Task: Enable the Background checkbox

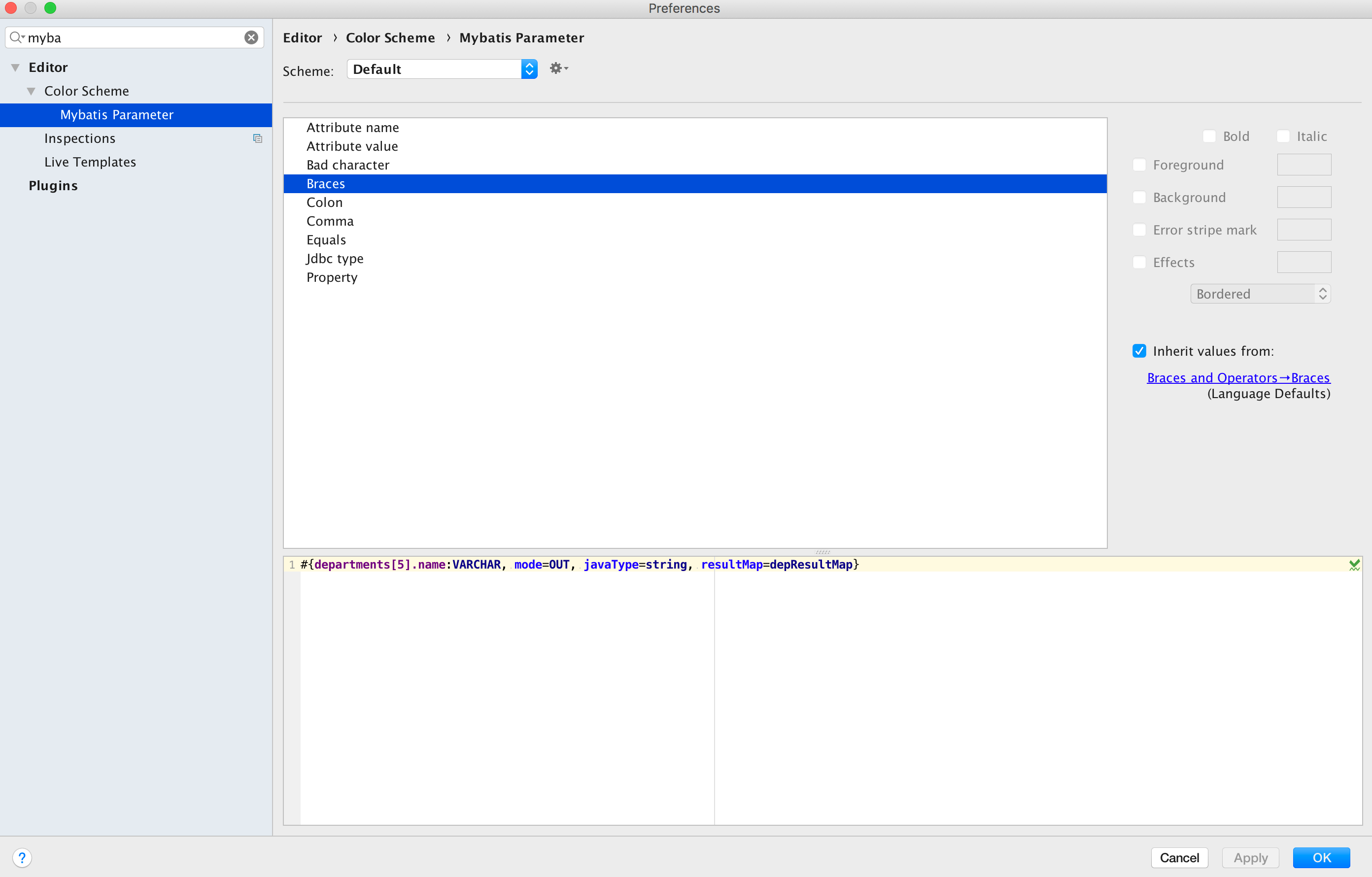Action: click(1139, 197)
